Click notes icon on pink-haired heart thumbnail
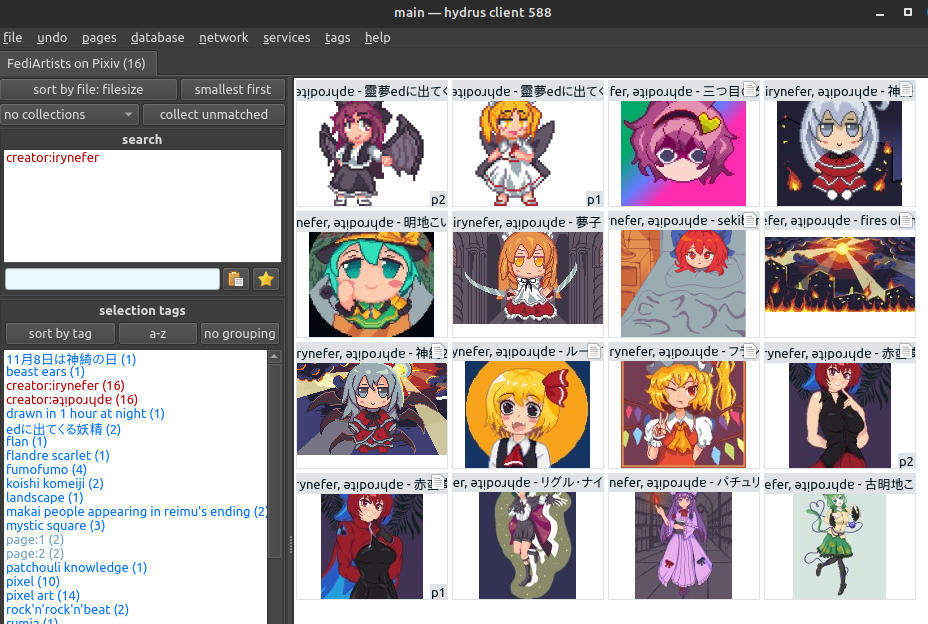This screenshot has width=928, height=624. click(x=750, y=90)
